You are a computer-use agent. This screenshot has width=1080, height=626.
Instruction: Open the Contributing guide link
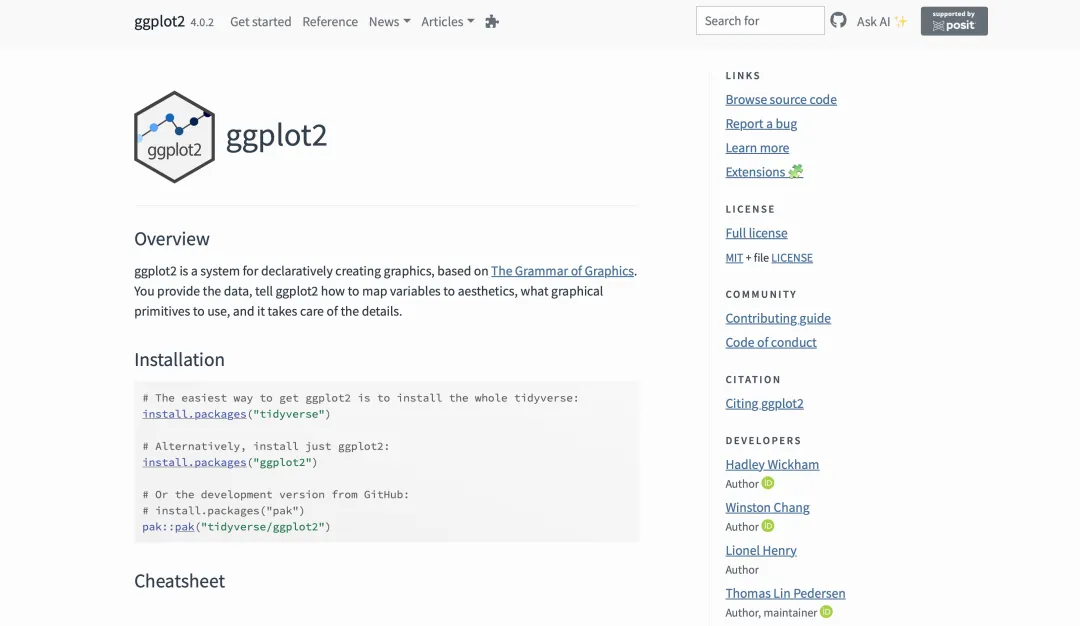pyautogui.click(x=778, y=318)
